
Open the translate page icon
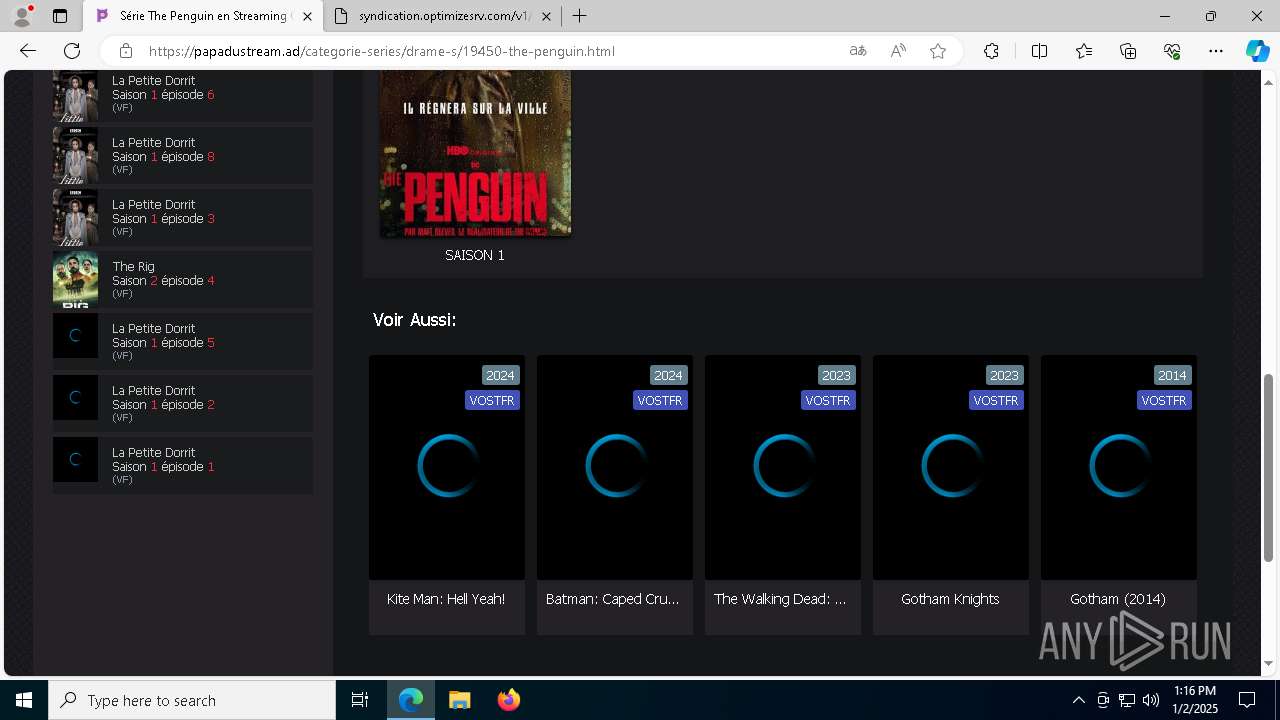click(x=857, y=51)
